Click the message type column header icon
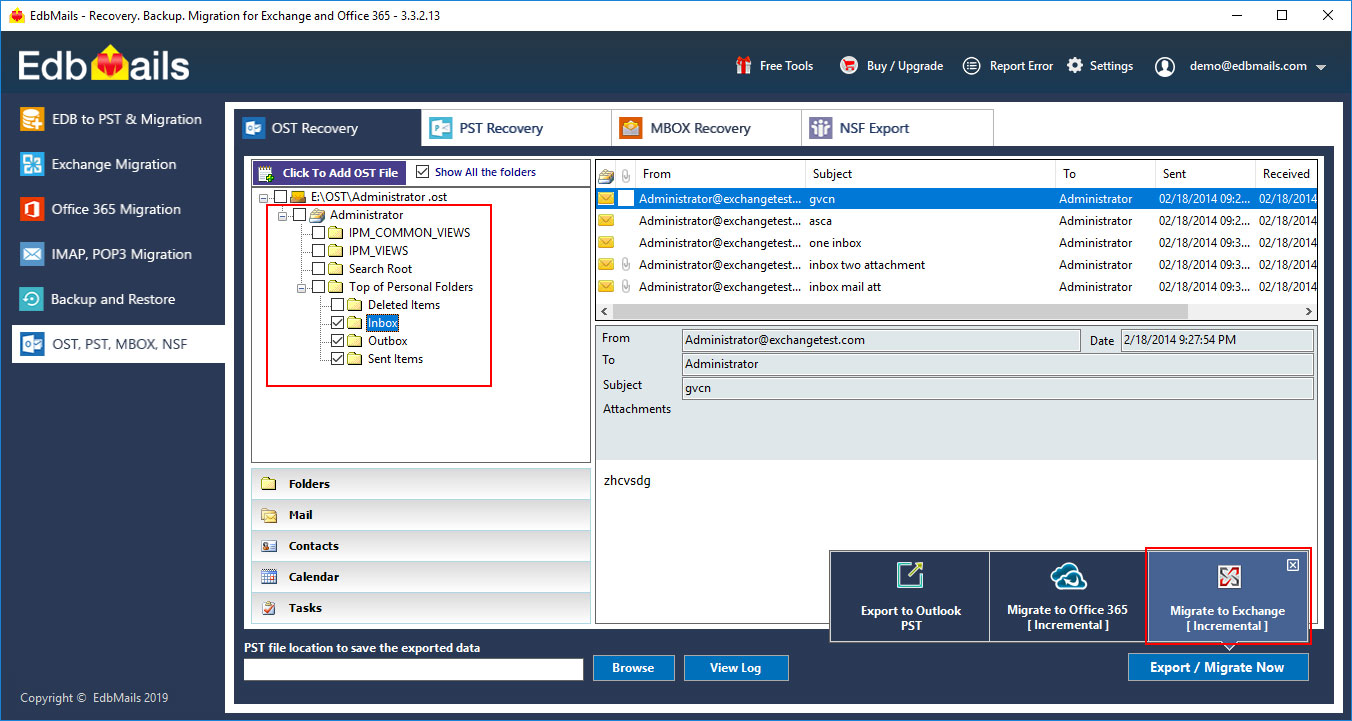This screenshot has height=721, width=1352. [x=606, y=174]
